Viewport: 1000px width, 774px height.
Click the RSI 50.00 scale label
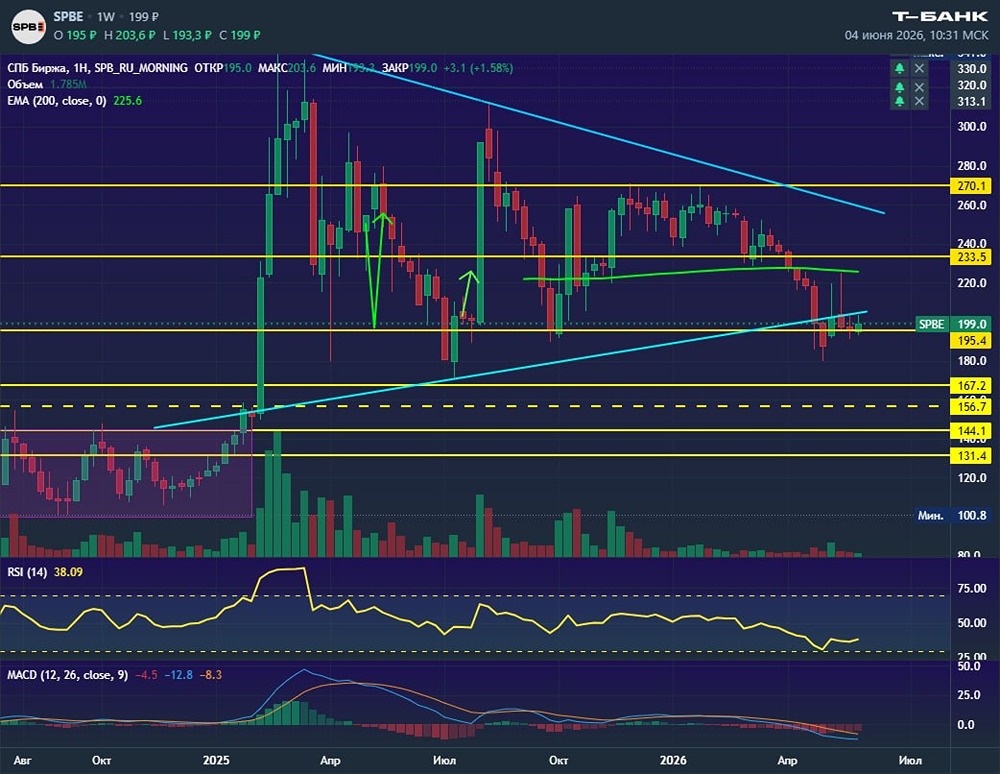coord(971,623)
